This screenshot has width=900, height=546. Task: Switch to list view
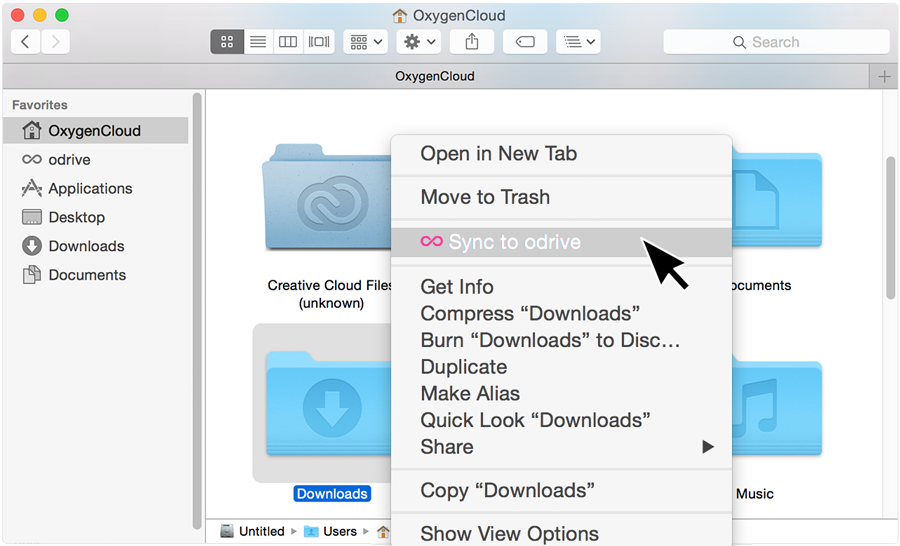(258, 42)
